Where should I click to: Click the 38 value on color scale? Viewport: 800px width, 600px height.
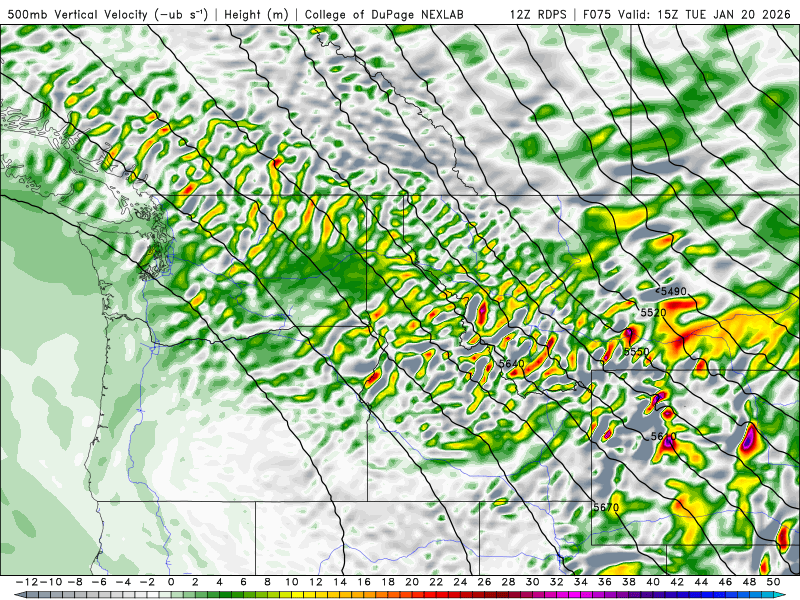pyautogui.click(x=629, y=582)
